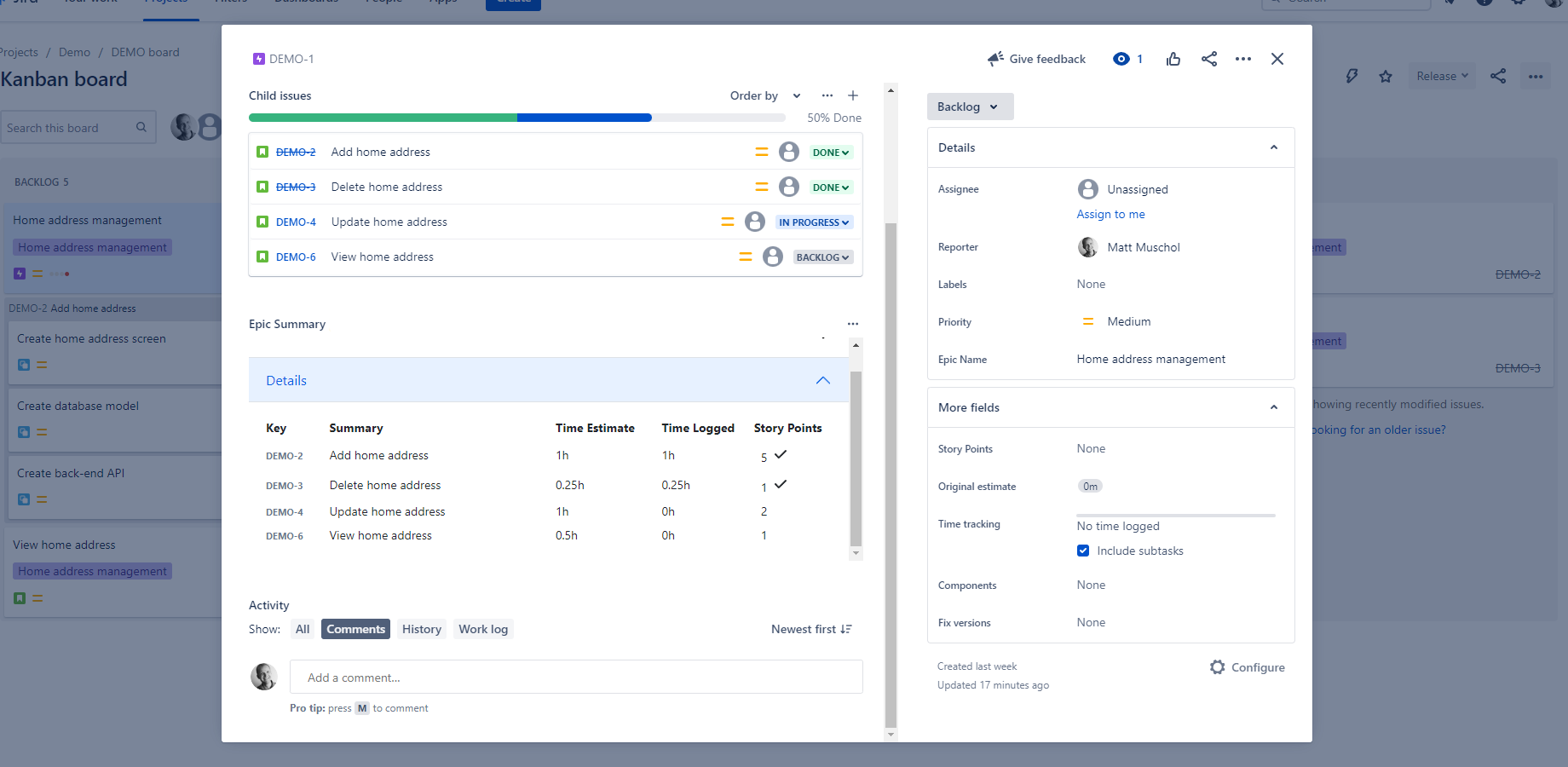The height and width of the screenshot is (767, 1568).
Task: Change DONE status of Delete home address
Action: pyautogui.click(x=831, y=187)
